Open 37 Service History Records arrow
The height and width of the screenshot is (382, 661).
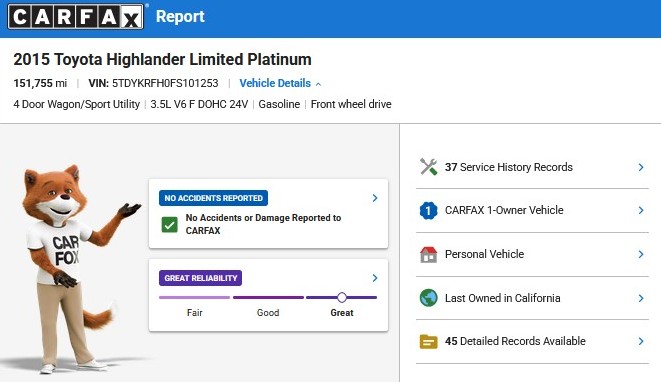641,167
